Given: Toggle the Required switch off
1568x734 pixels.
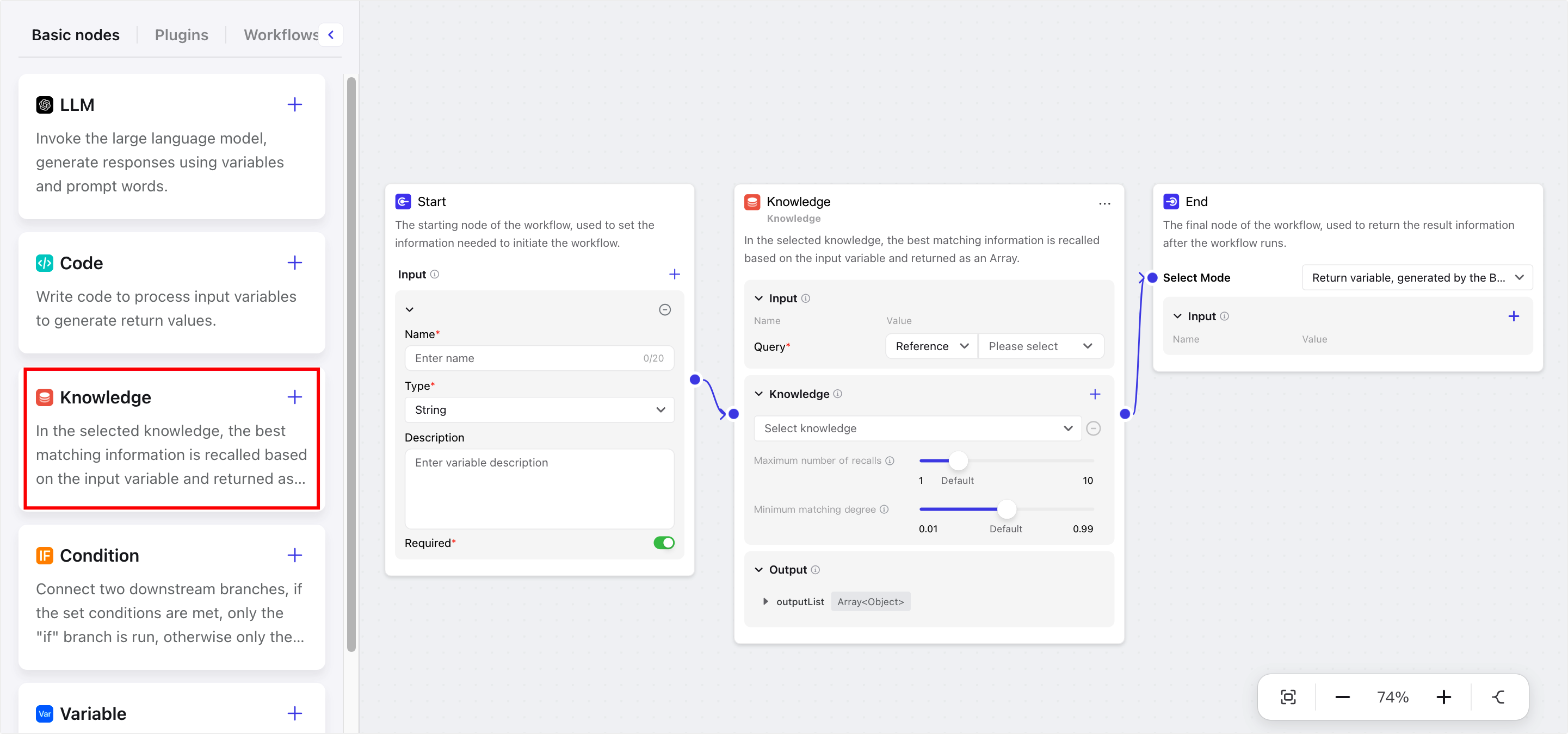Looking at the screenshot, I should (x=663, y=543).
